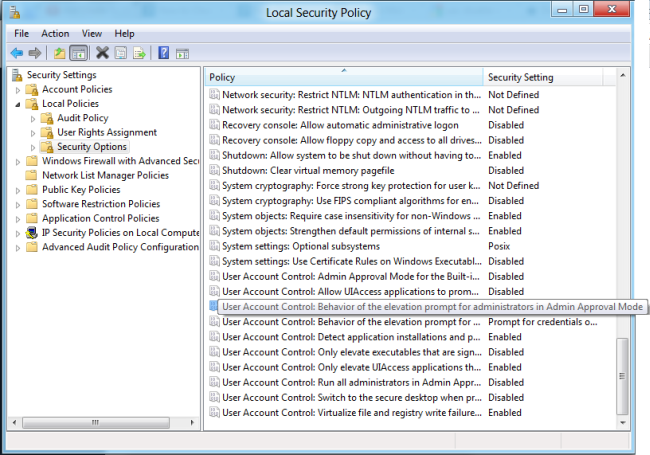This screenshot has width=650, height=455.
Task: Click the tree pane horizontal scrollbar thumb
Action: click(x=96, y=423)
